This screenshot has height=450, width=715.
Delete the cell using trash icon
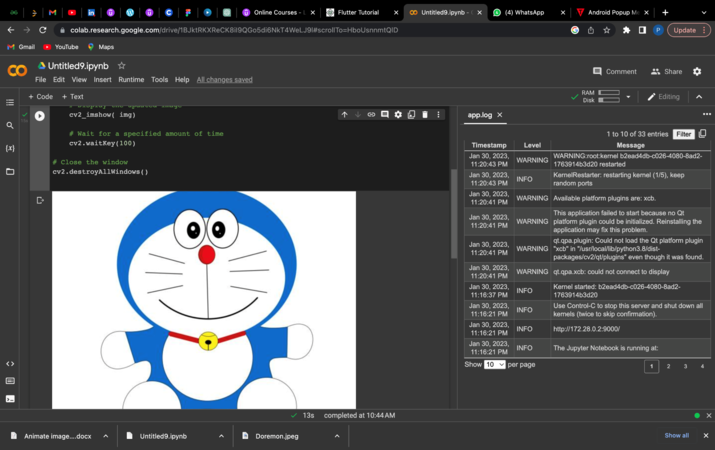(x=425, y=115)
